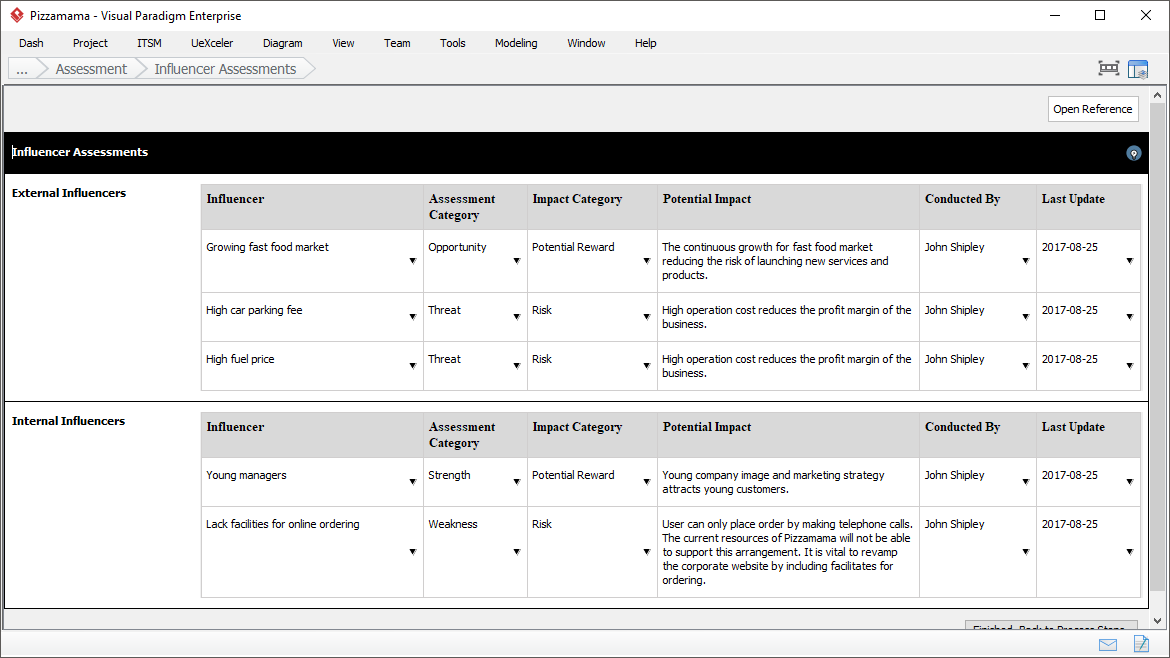Open the panel layout icon at top right
The image size is (1170, 658).
tap(1137, 69)
